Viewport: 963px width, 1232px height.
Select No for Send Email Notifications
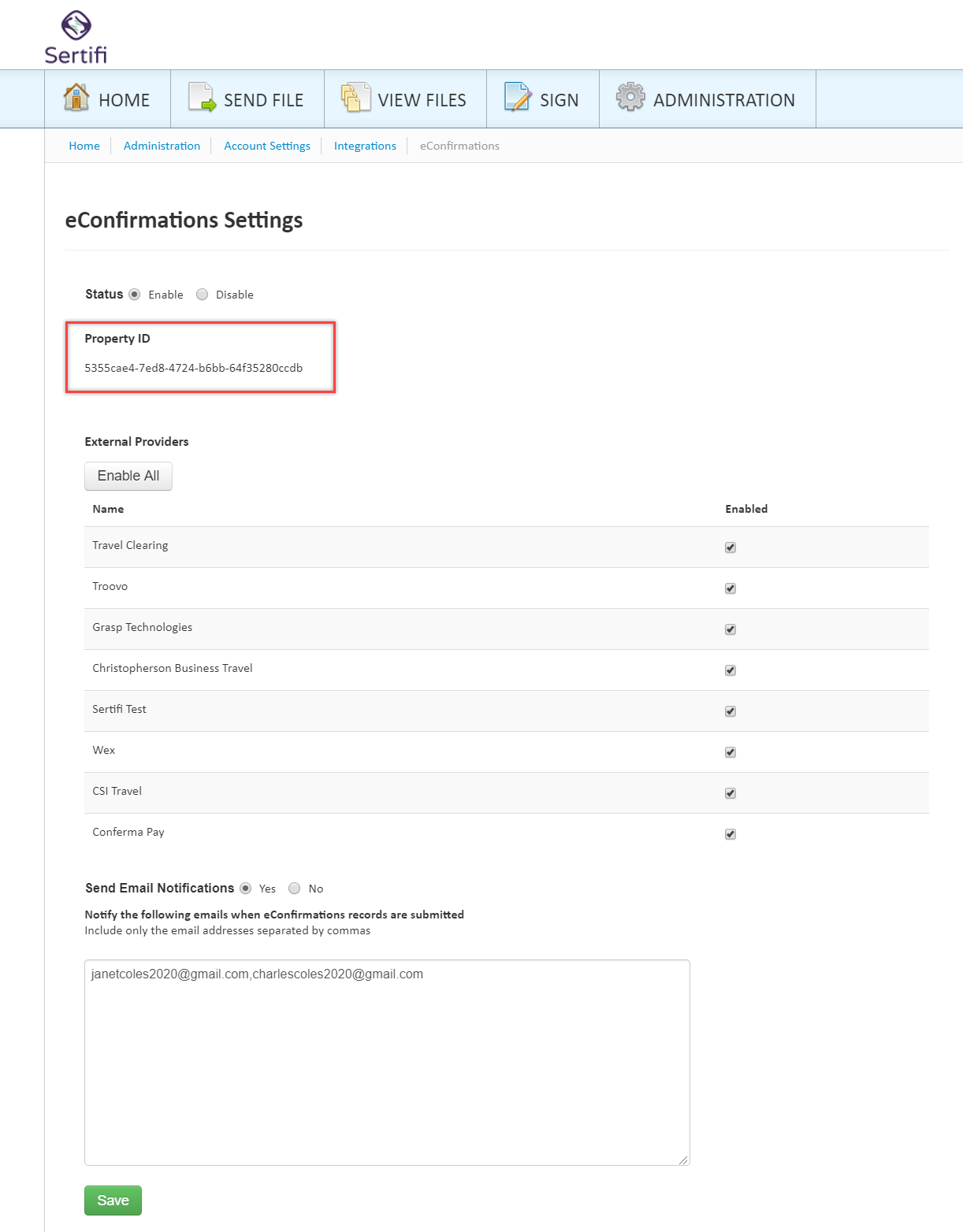(295, 889)
